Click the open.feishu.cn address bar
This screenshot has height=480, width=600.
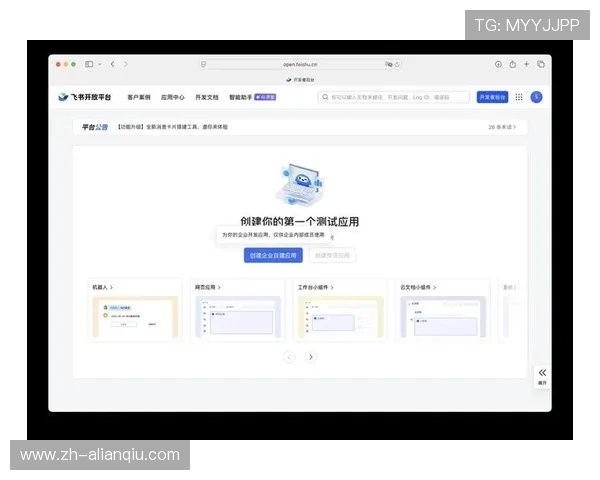click(x=300, y=64)
